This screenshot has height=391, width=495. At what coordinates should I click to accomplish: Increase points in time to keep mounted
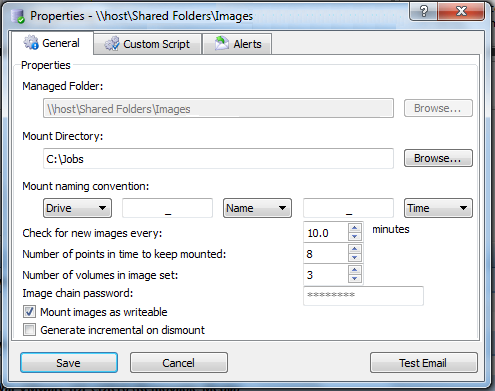point(355,249)
